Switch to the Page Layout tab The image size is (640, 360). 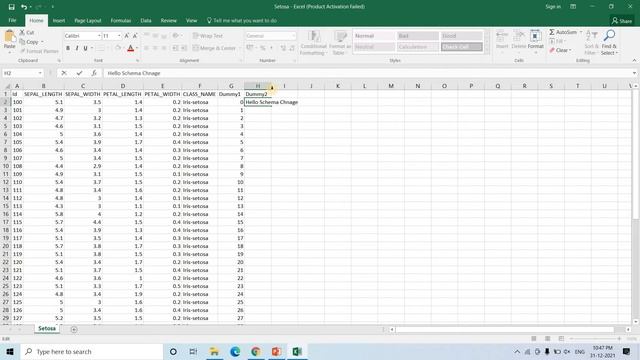88,20
